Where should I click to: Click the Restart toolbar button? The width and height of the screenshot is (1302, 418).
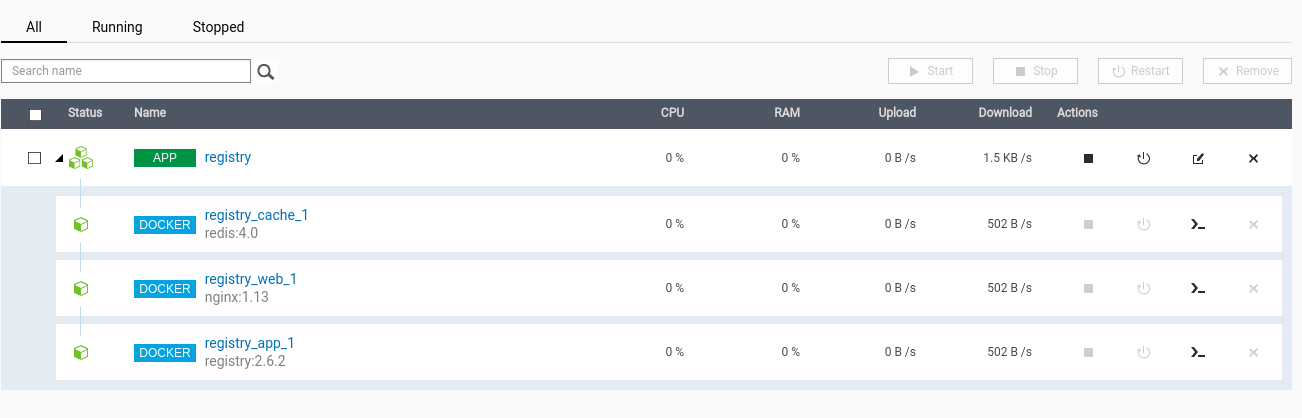tap(1140, 71)
